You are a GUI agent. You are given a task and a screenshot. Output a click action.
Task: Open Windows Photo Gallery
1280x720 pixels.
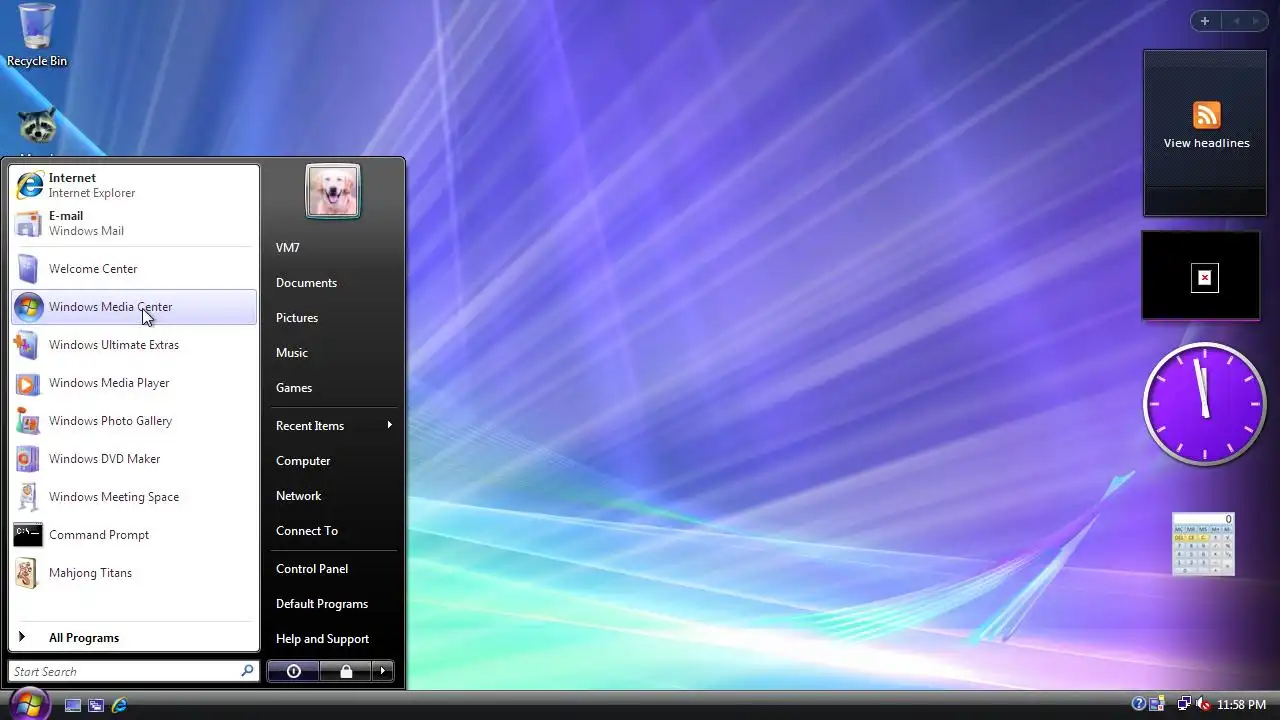tap(133, 421)
